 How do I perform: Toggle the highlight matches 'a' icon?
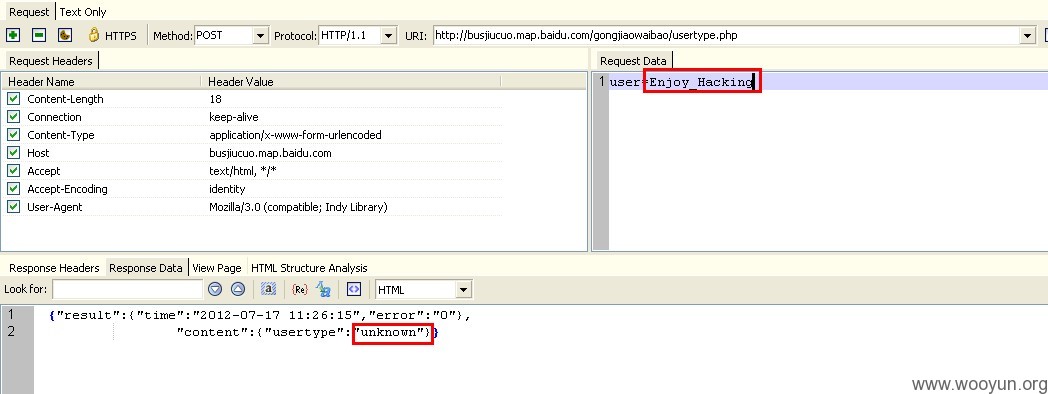point(268,290)
